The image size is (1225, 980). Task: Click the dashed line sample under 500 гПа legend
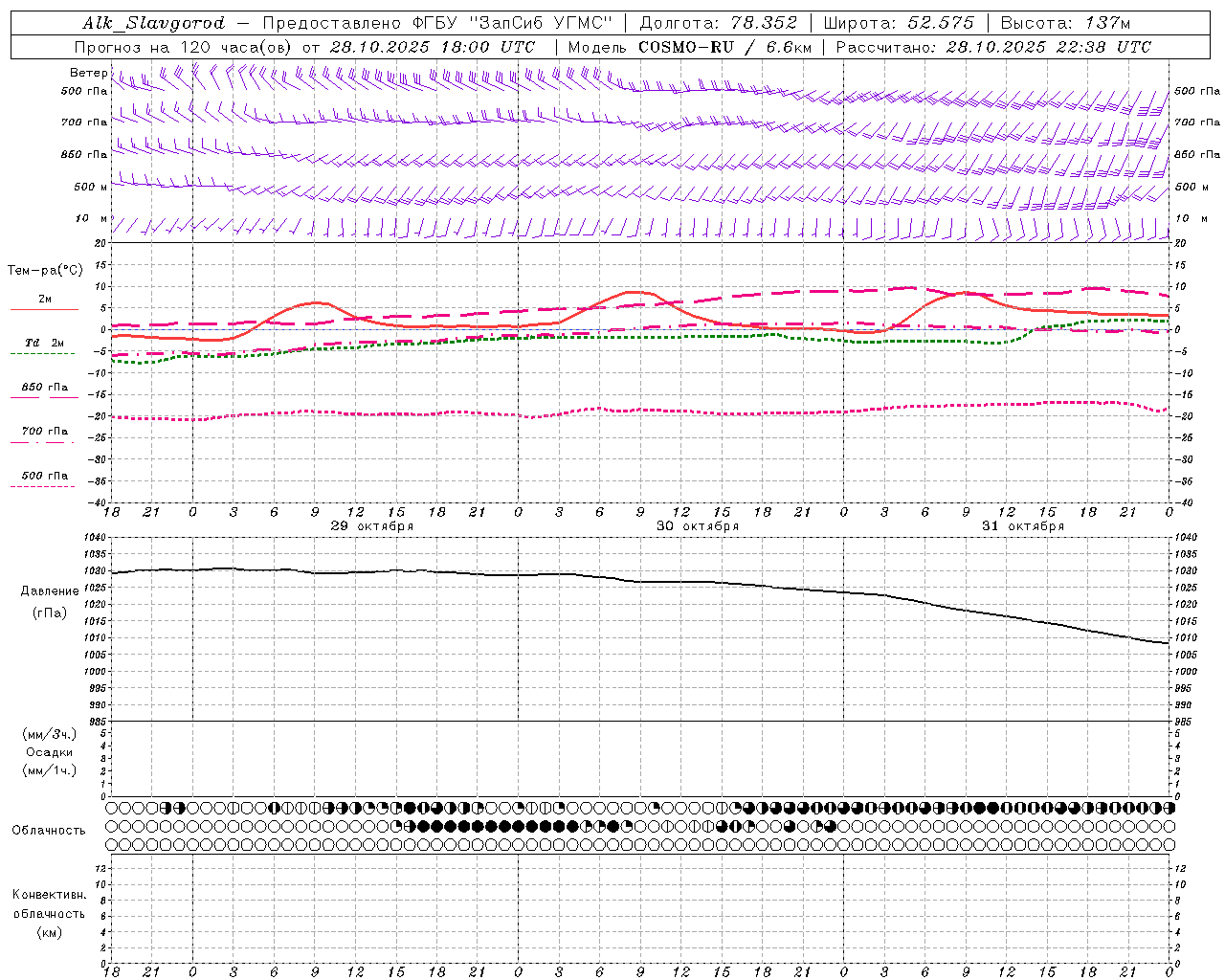[x=42, y=486]
